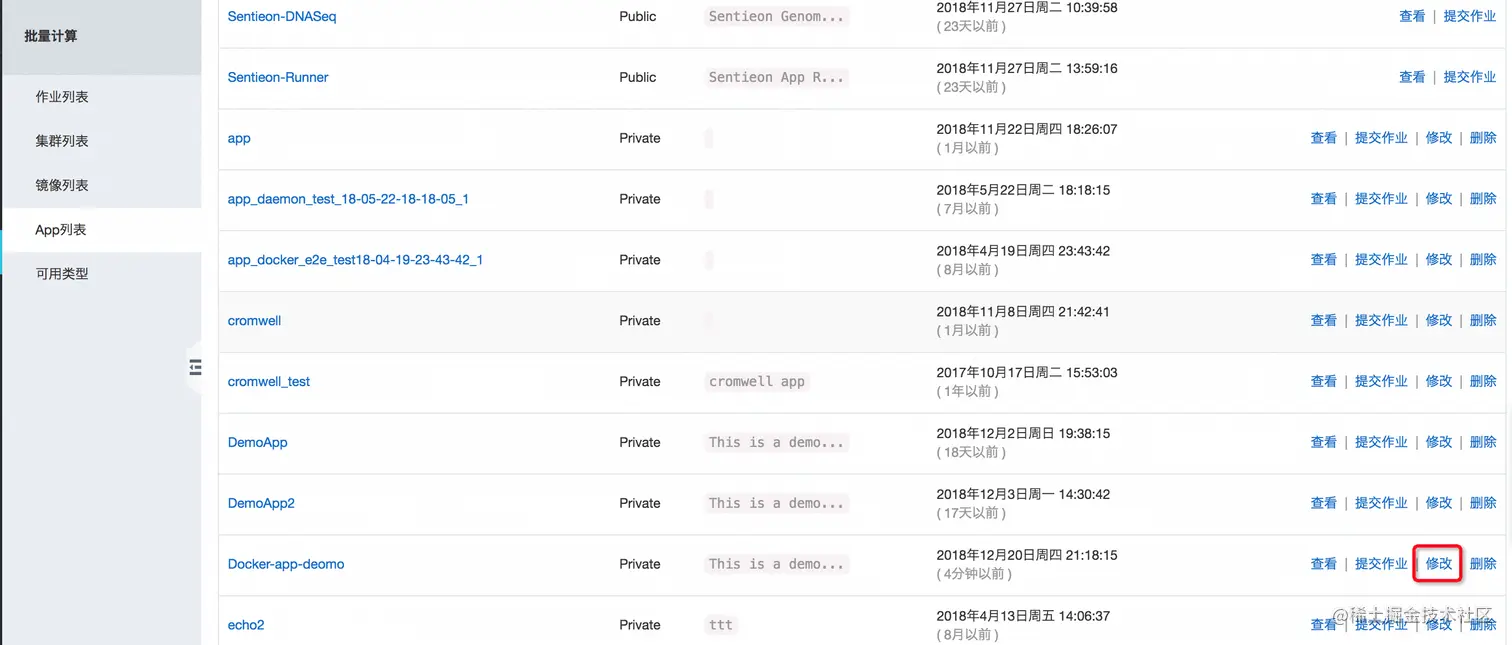The image size is (1512, 645).
Task: Click 修改 in the cromwell row
Action: click(1439, 321)
